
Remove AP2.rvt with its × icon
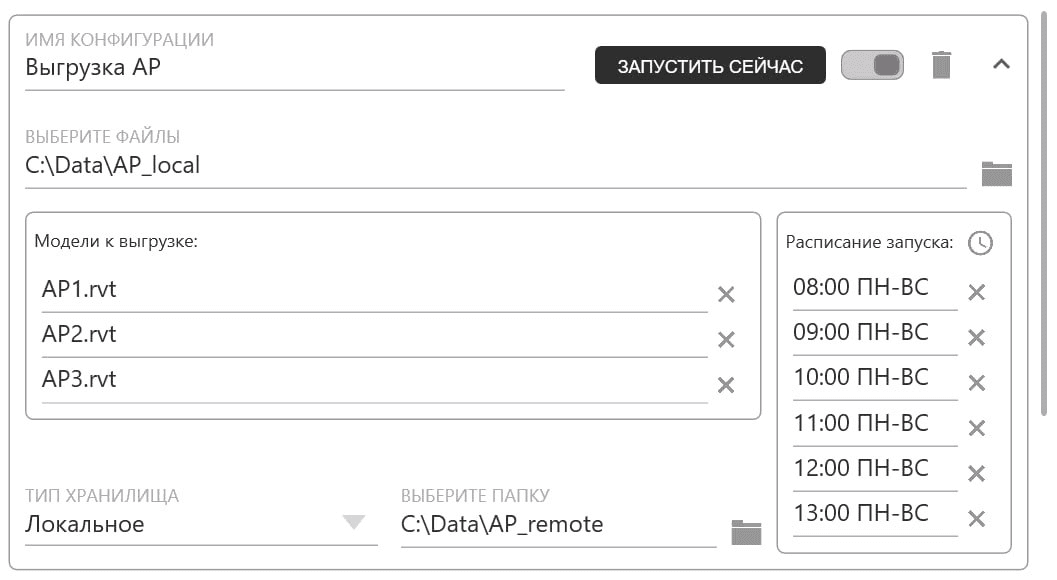[x=728, y=338]
